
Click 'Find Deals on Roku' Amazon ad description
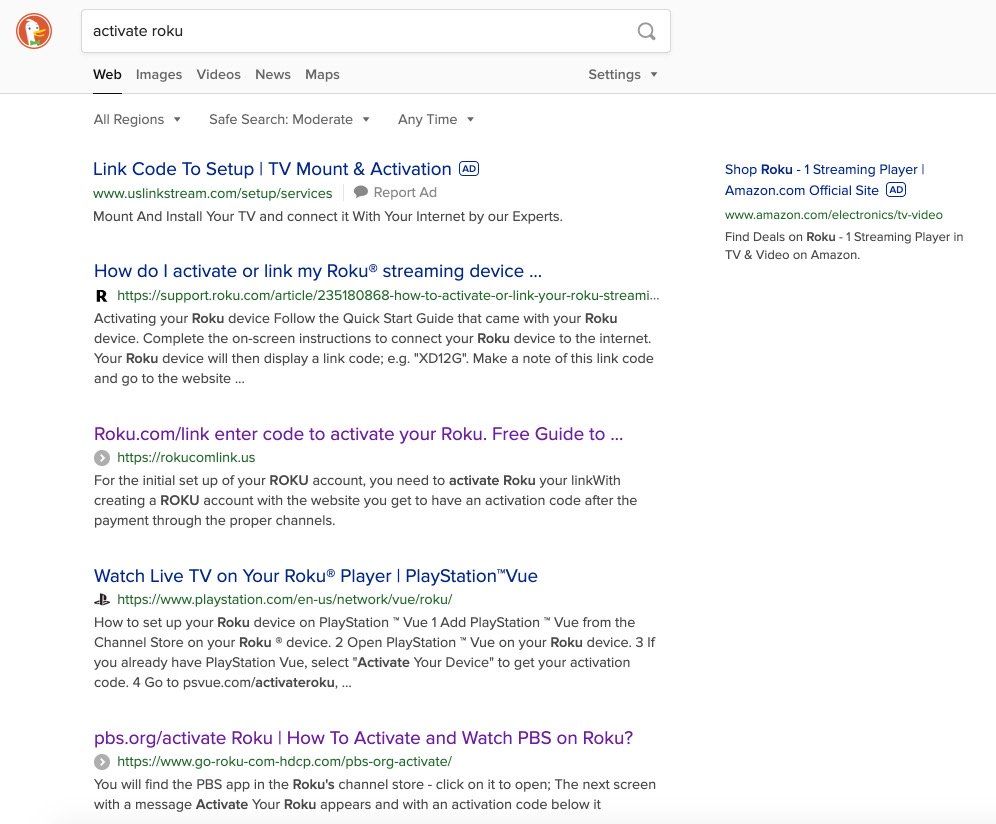coord(844,246)
